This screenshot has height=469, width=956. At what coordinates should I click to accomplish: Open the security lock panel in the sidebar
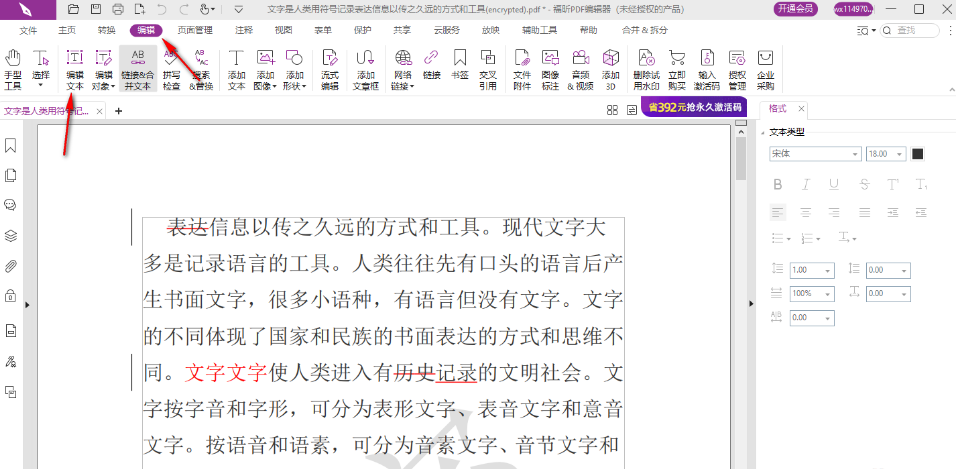(10, 296)
